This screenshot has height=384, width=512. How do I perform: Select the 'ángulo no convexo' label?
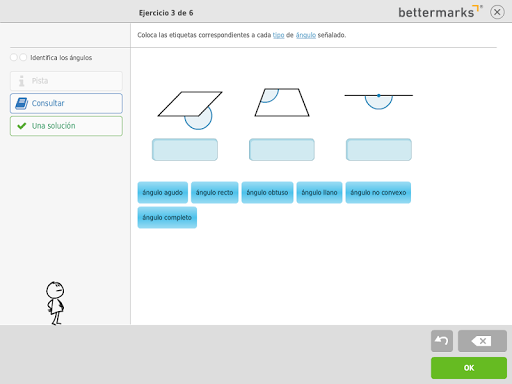coord(378,192)
